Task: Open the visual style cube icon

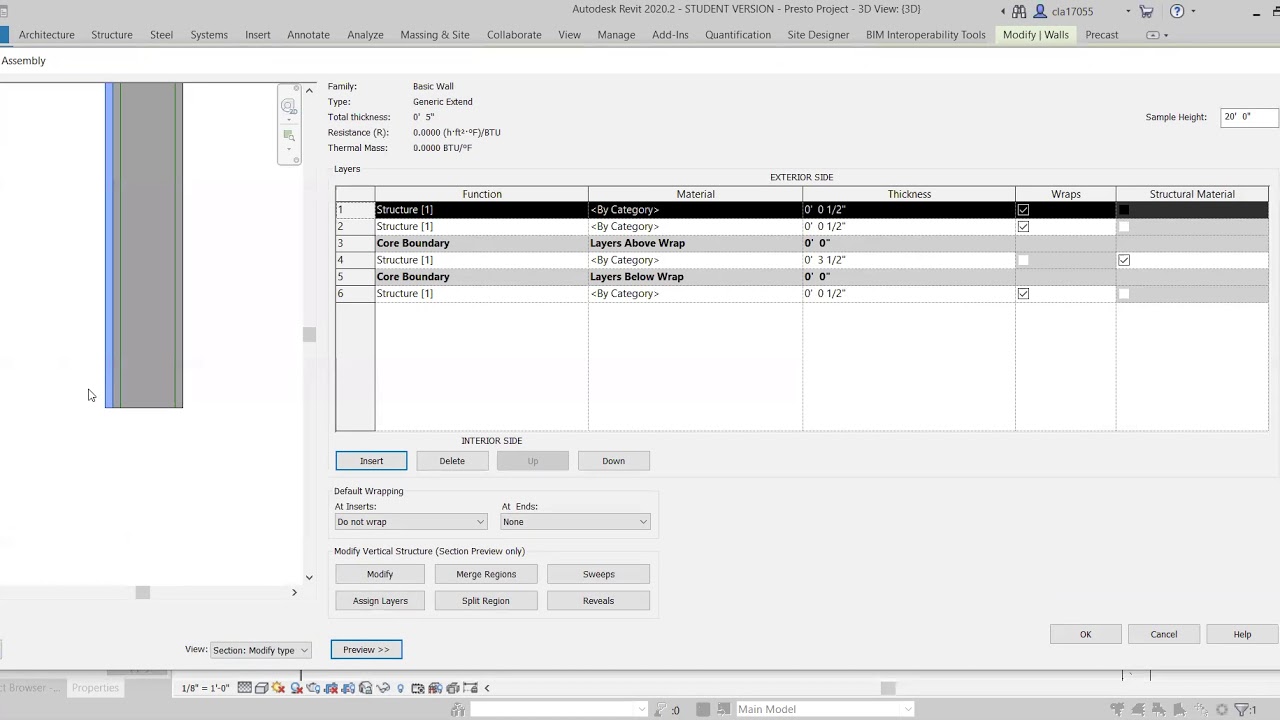Action: click(262, 688)
